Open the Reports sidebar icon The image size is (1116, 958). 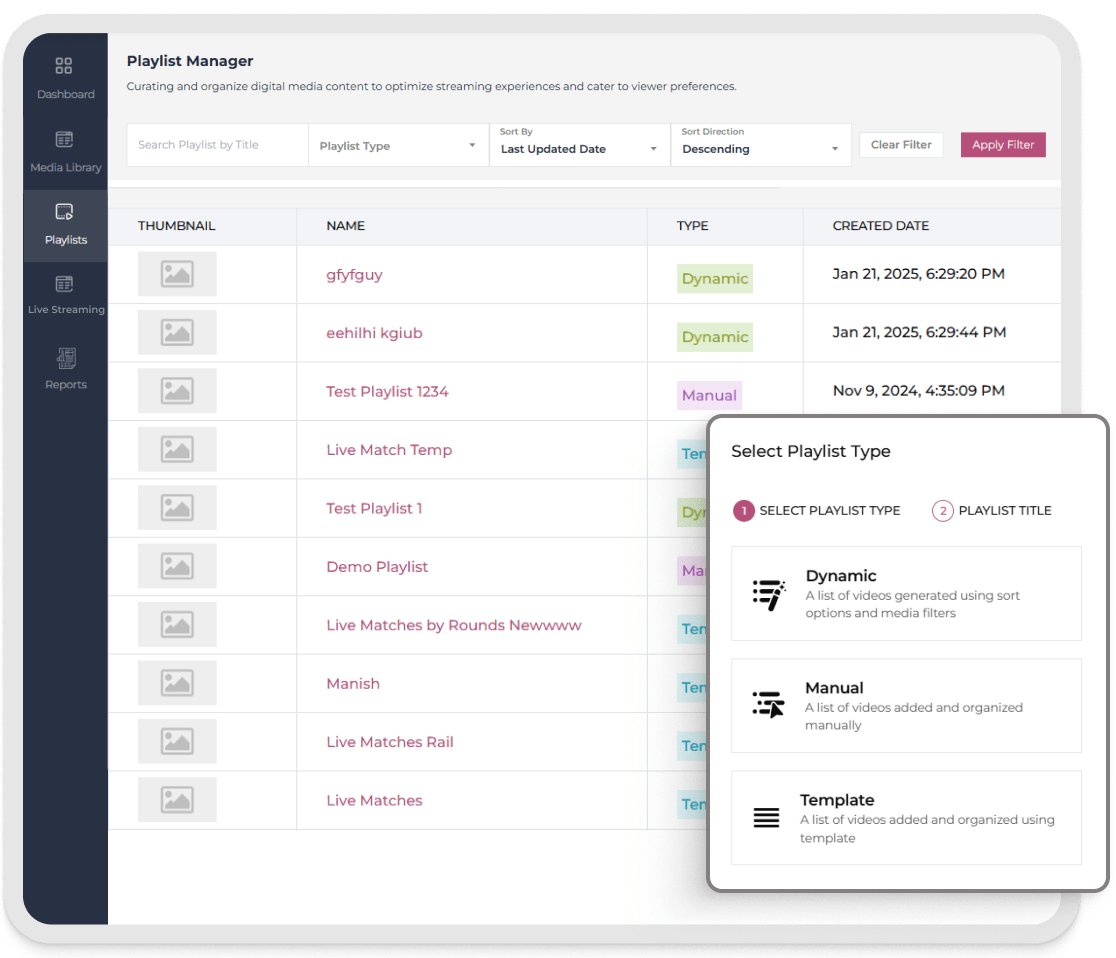point(66,358)
